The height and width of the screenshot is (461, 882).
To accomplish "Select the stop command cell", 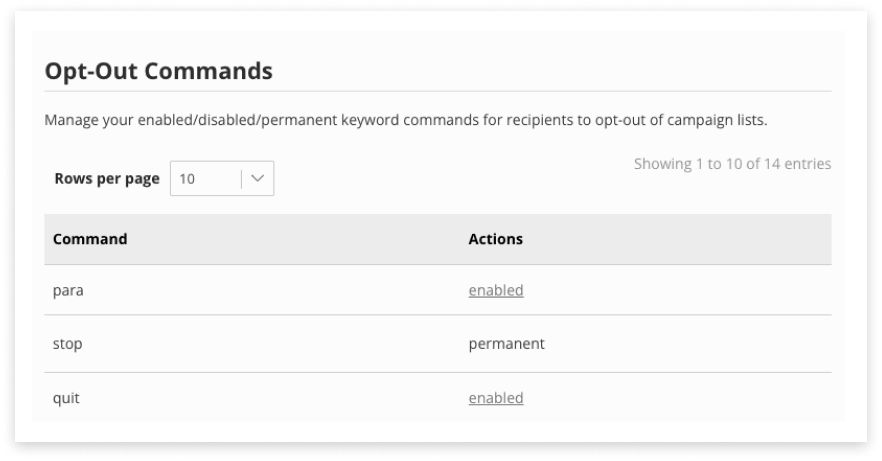I will (67, 344).
